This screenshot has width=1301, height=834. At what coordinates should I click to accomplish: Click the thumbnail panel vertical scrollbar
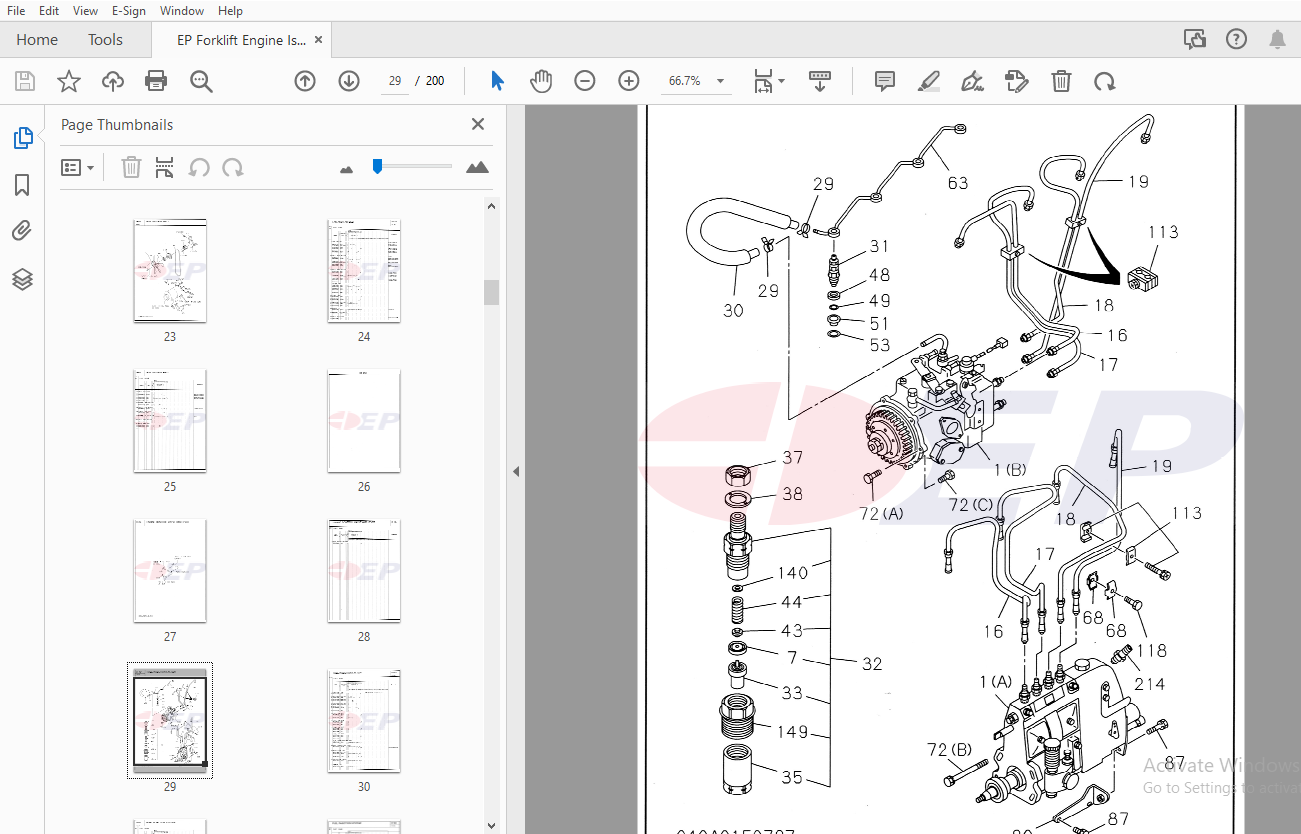[491, 292]
